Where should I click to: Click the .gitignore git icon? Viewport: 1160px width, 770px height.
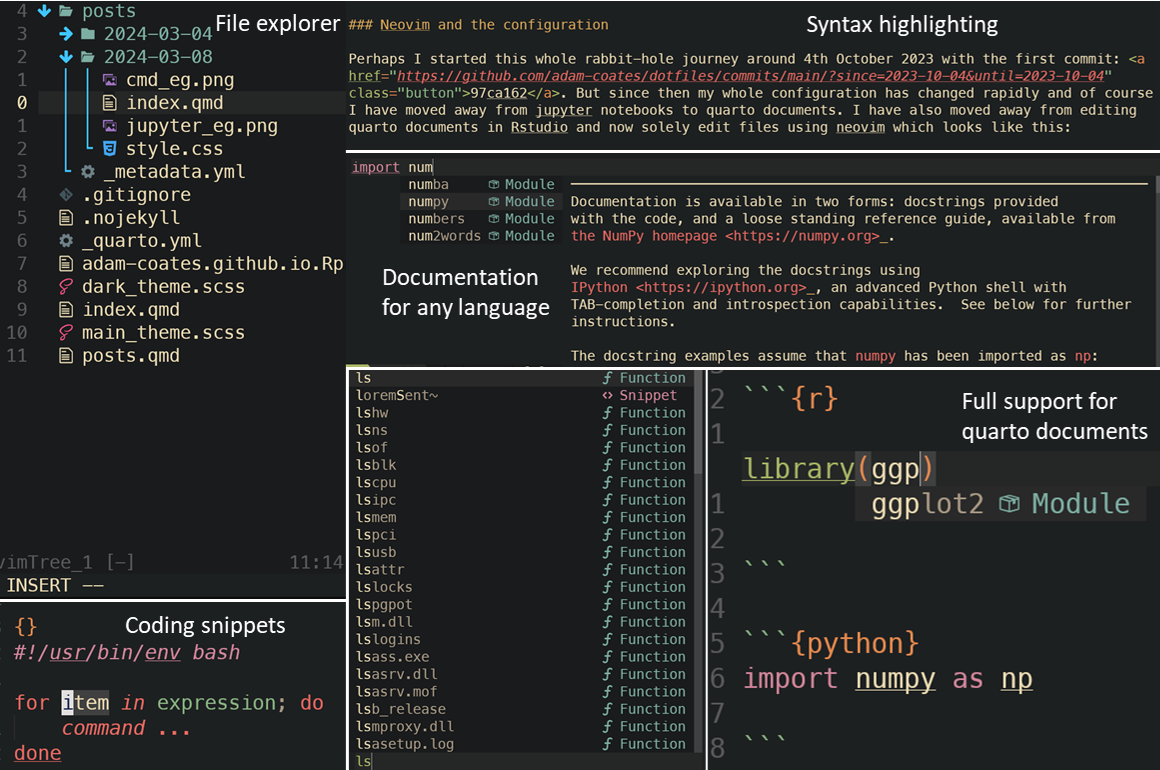pos(66,195)
